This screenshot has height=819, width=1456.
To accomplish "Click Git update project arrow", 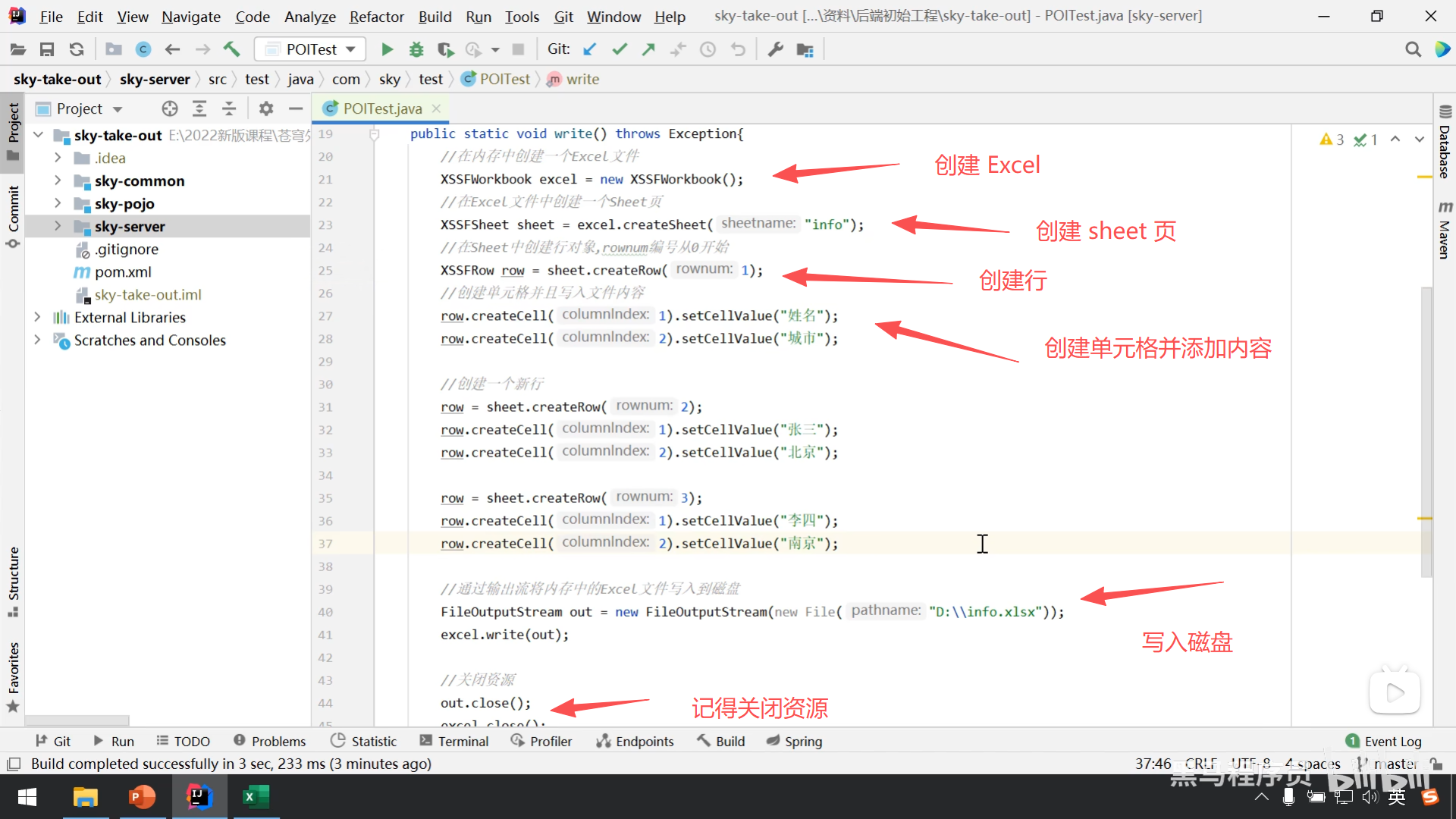I will pyautogui.click(x=589, y=49).
